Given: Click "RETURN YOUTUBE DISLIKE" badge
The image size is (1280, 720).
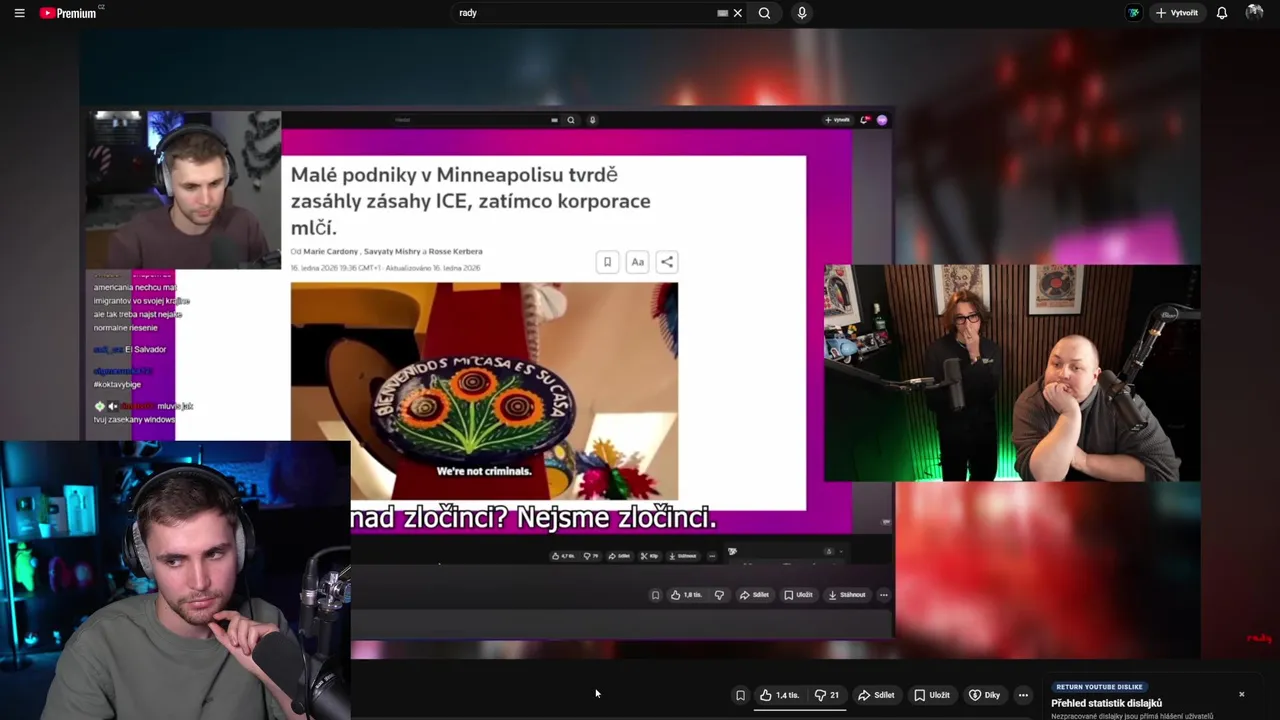Looking at the screenshot, I should click(x=1099, y=687).
